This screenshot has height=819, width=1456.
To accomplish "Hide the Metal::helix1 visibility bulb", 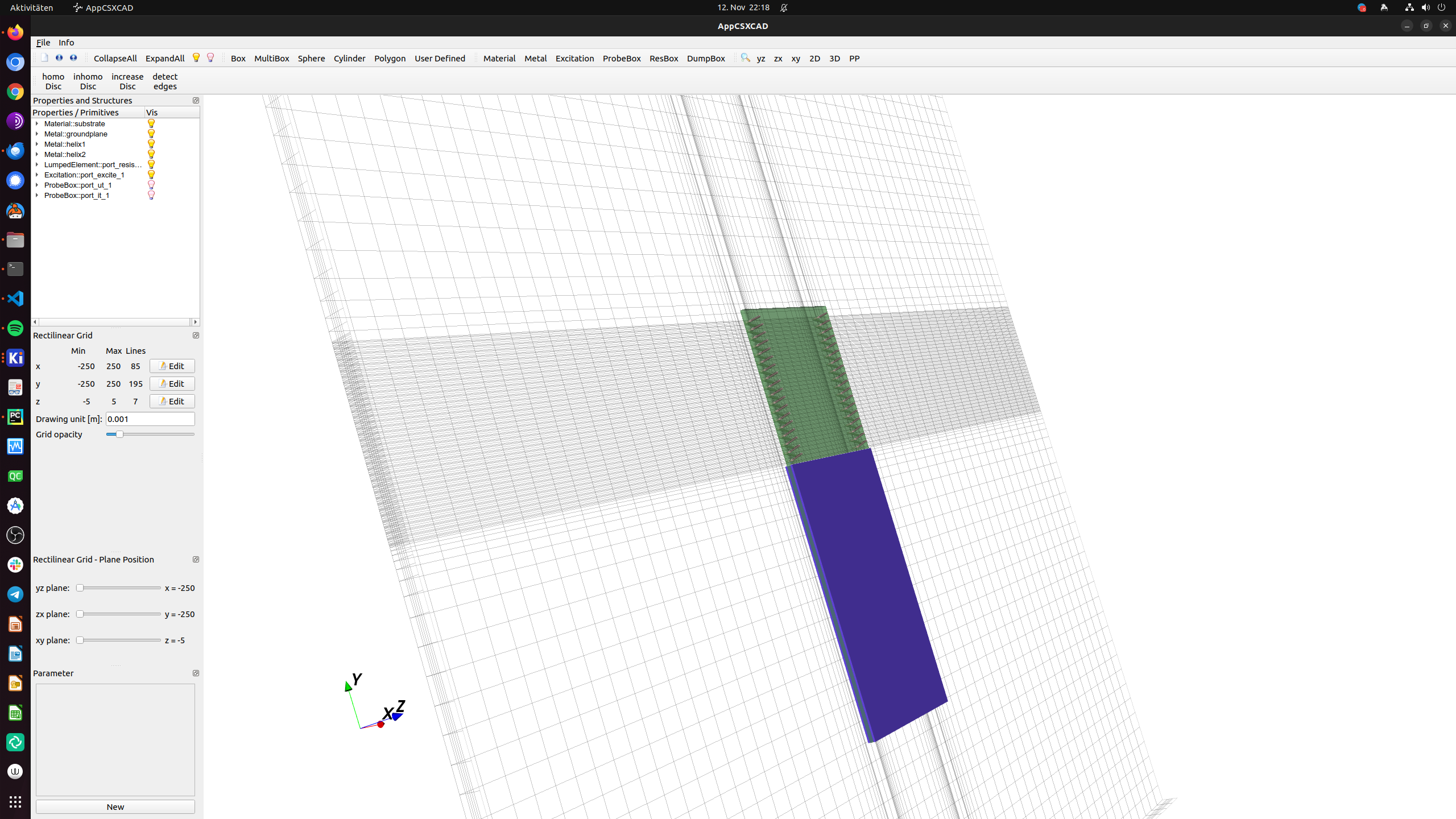I will coord(151,144).
